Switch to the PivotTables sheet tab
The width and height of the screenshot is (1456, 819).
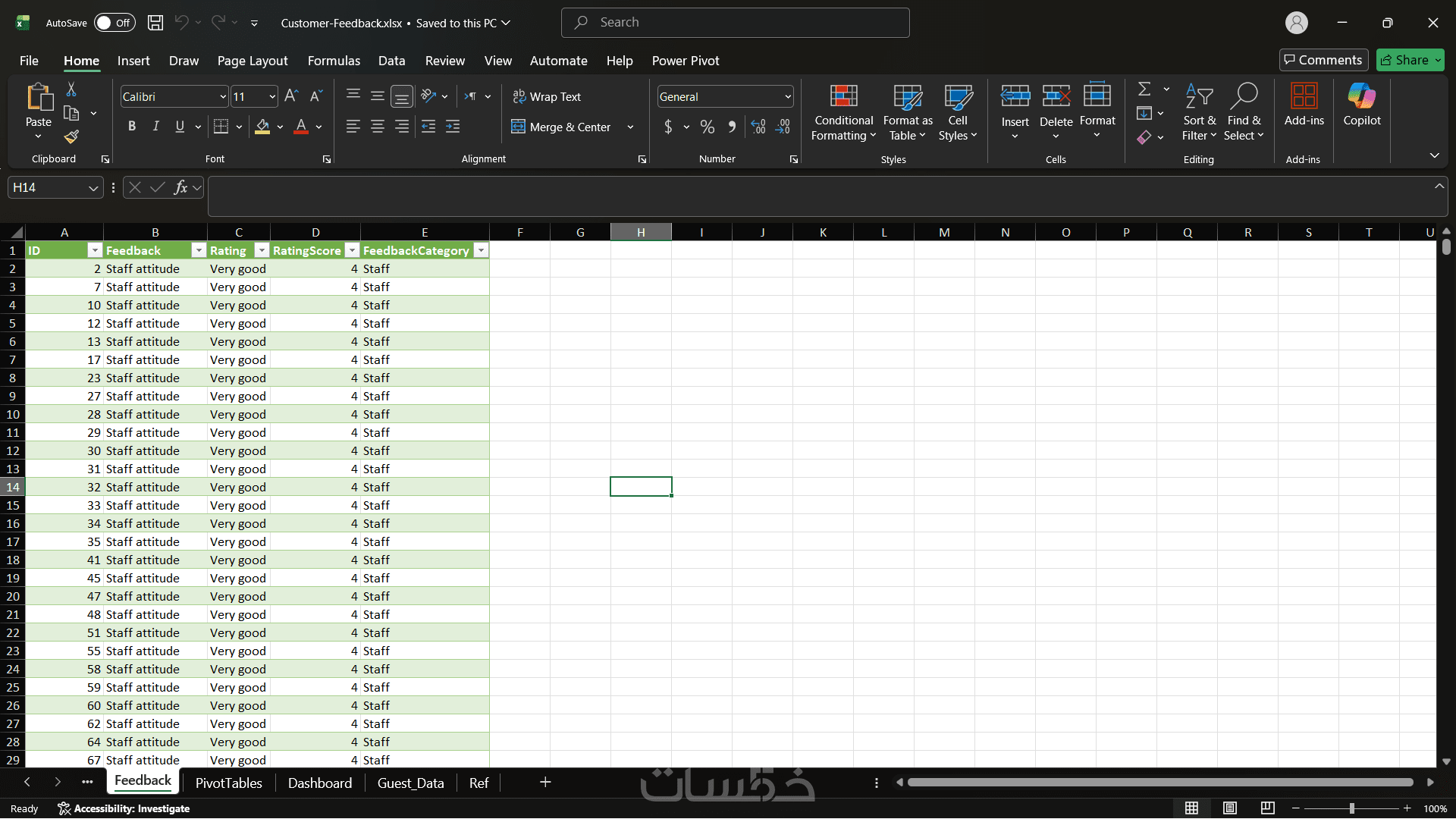(228, 783)
